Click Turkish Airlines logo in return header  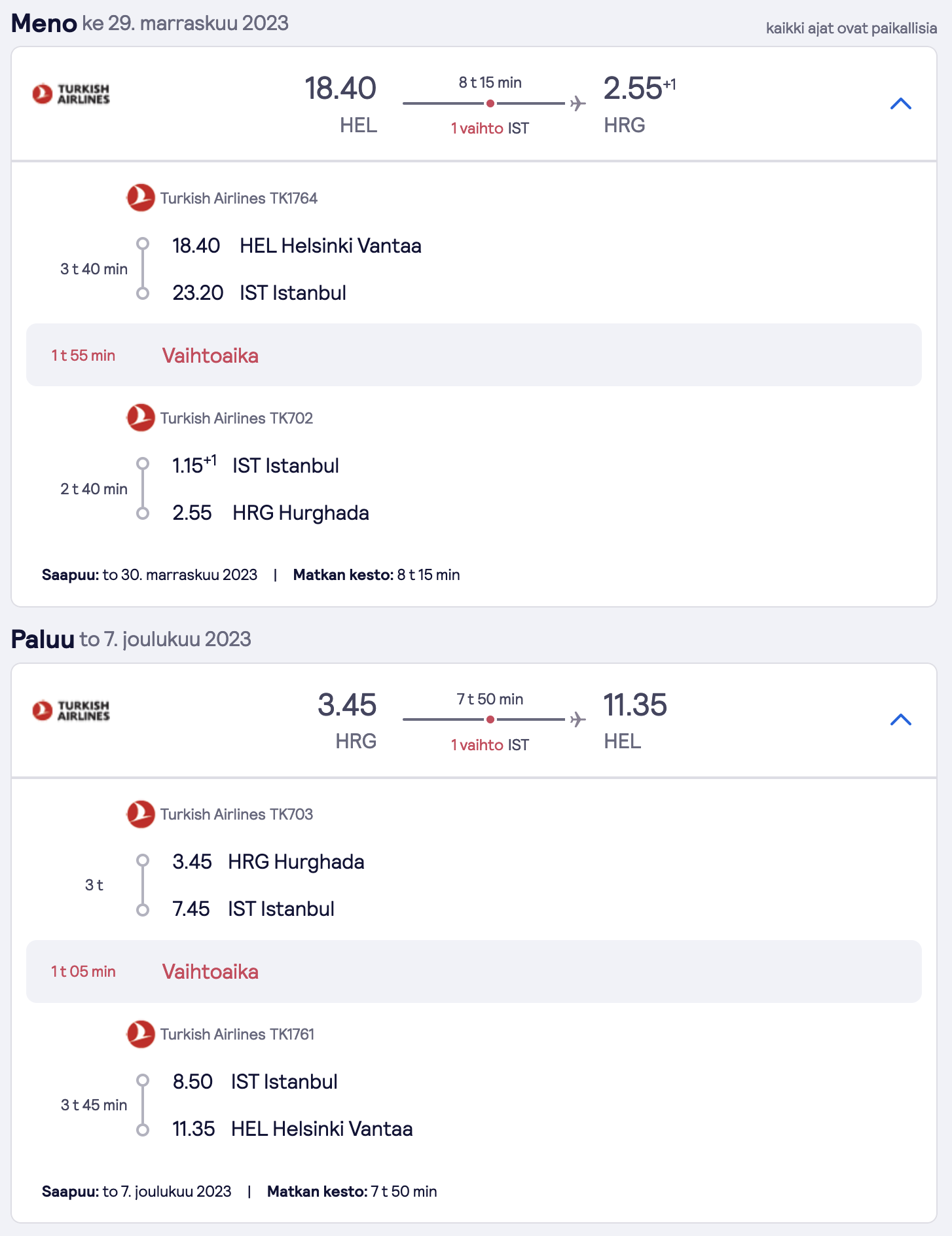[71, 710]
